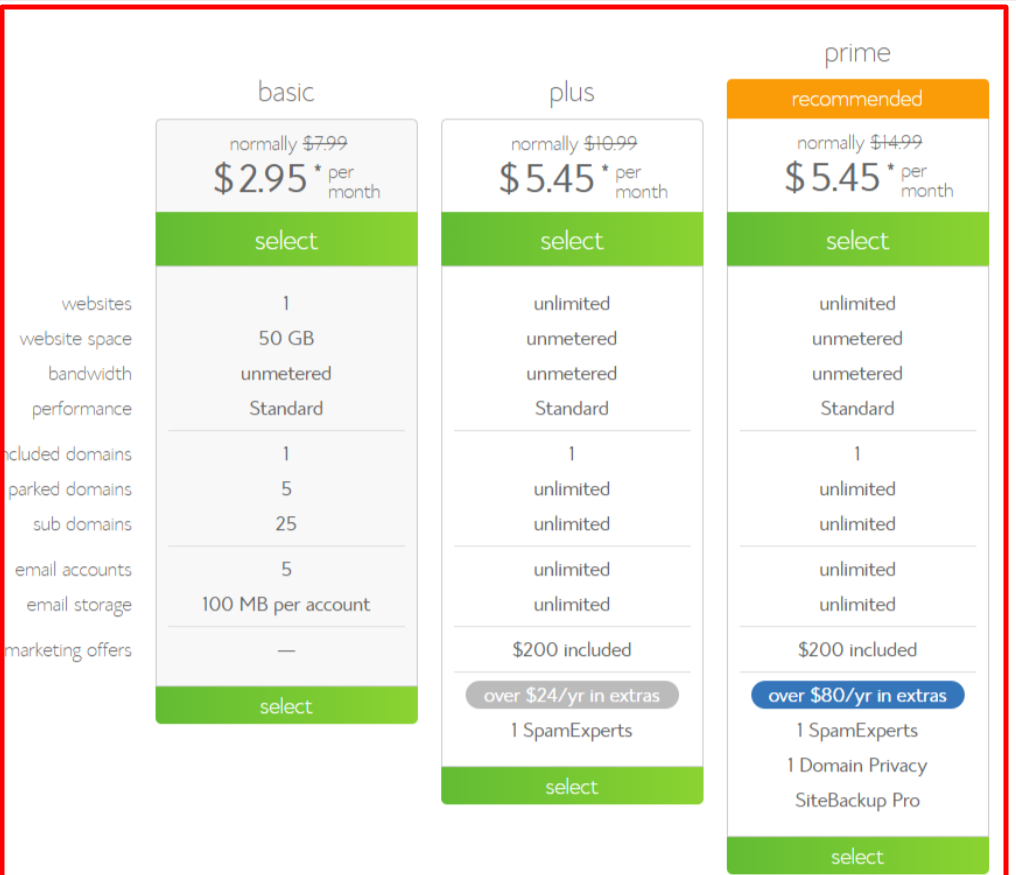The height and width of the screenshot is (875, 1016).
Task: Click the top select button for prime plan
Action: [857, 240]
